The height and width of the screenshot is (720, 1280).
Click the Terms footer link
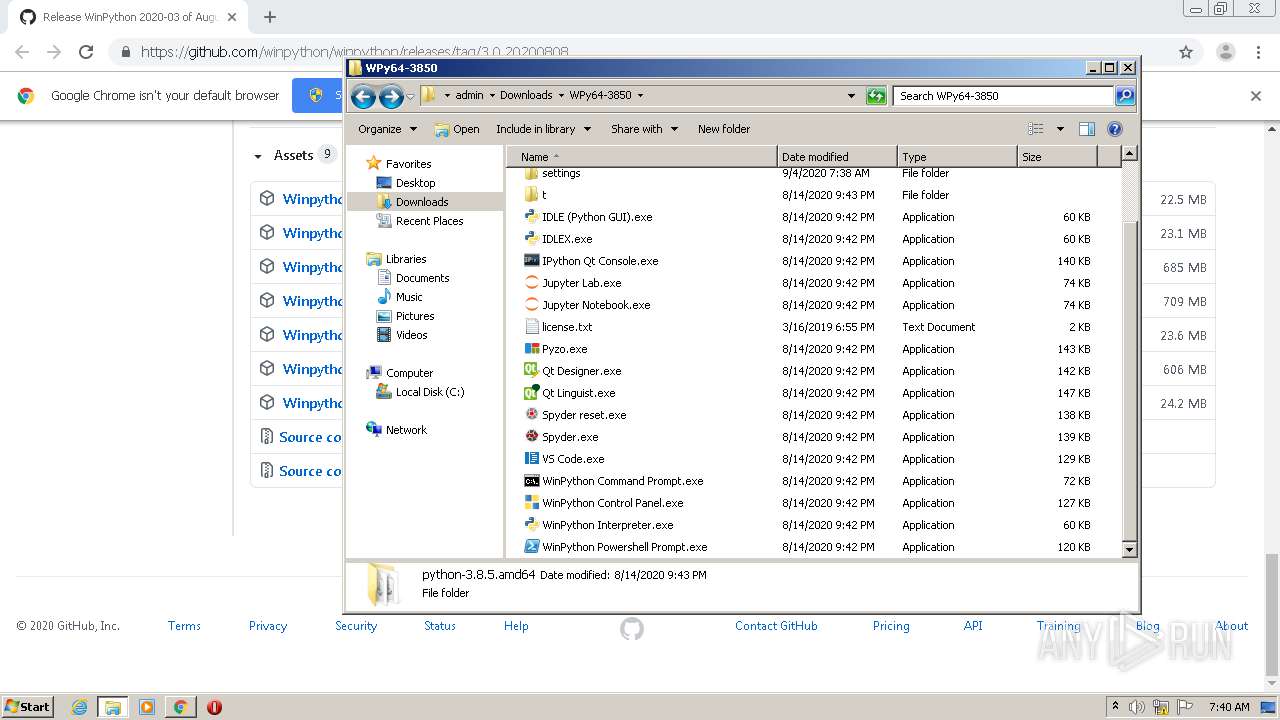pos(184,626)
